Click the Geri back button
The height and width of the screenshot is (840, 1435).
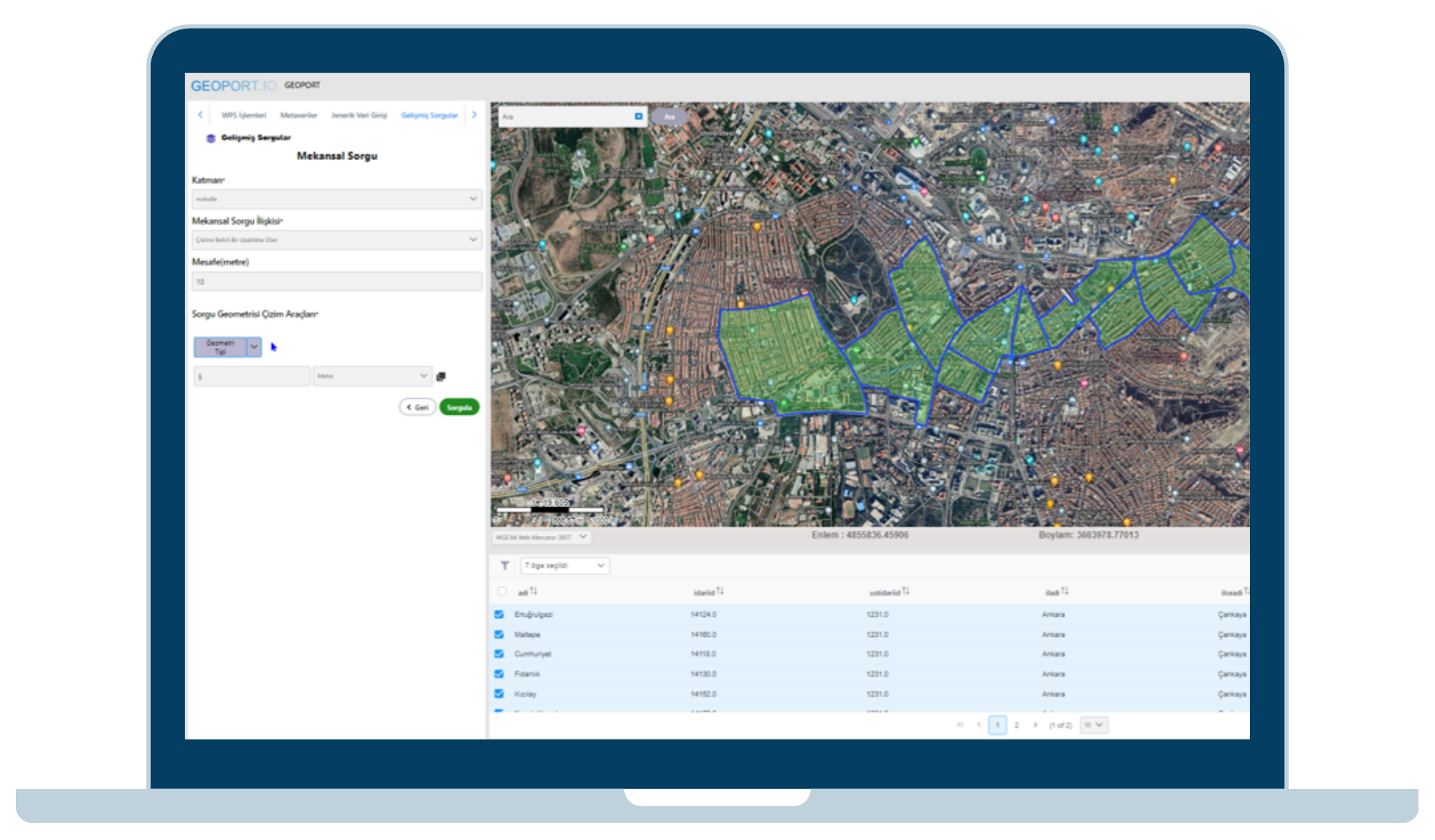click(418, 407)
